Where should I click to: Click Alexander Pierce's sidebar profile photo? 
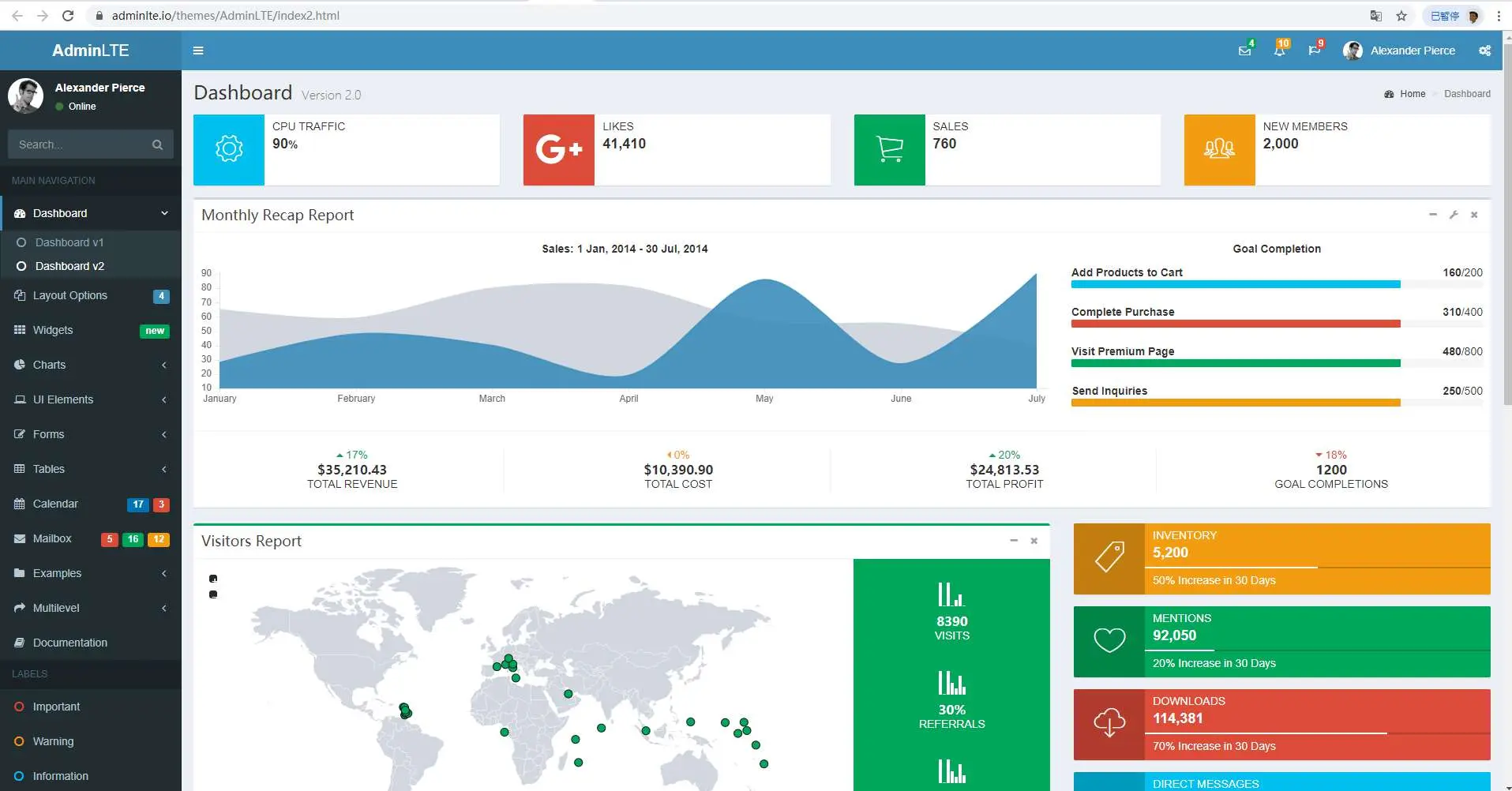coord(26,96)
